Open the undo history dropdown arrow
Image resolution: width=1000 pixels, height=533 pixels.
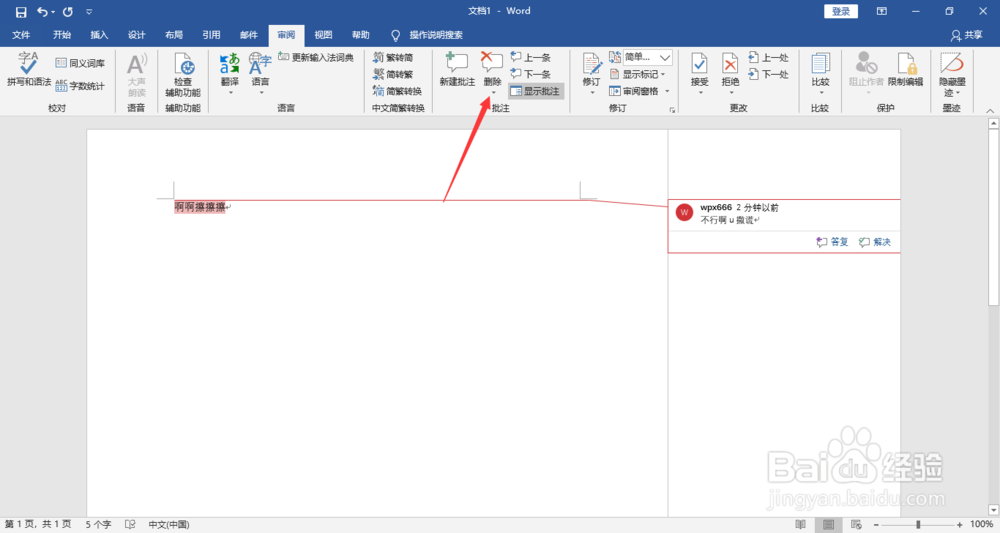tap(53, 11)
